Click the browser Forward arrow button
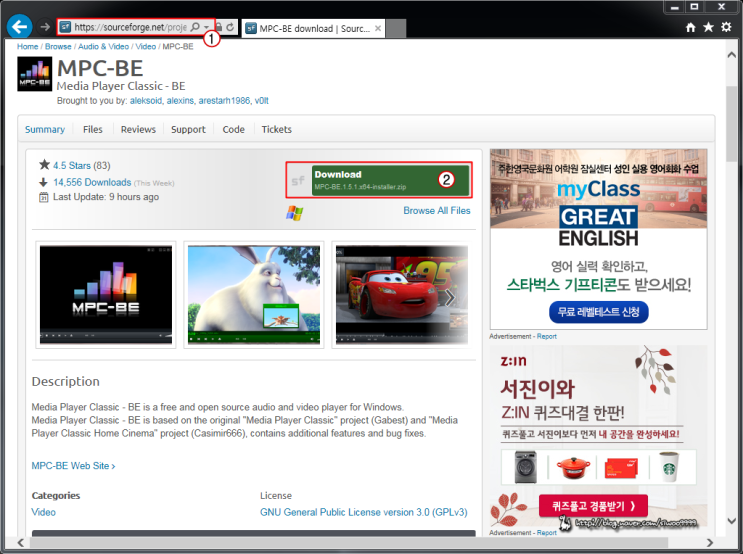Screen dimensions: 743x554 point(45,27)
